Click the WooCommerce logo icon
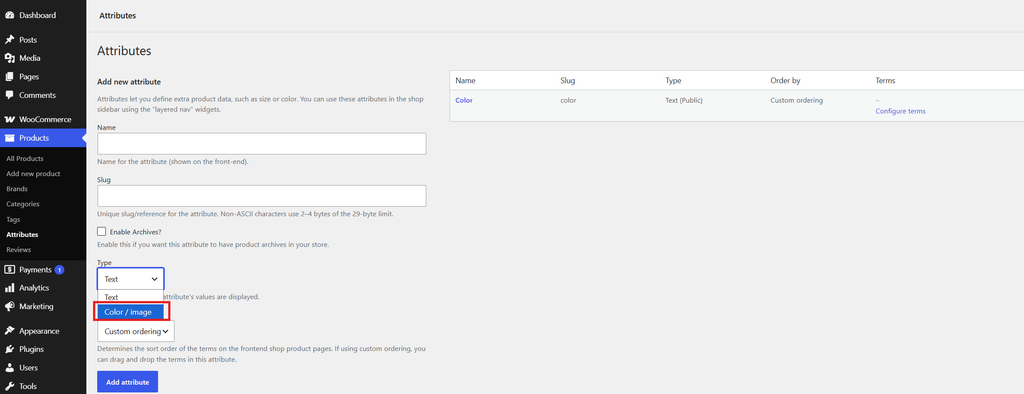1024x394 pixels. click(x=10, y=120)
